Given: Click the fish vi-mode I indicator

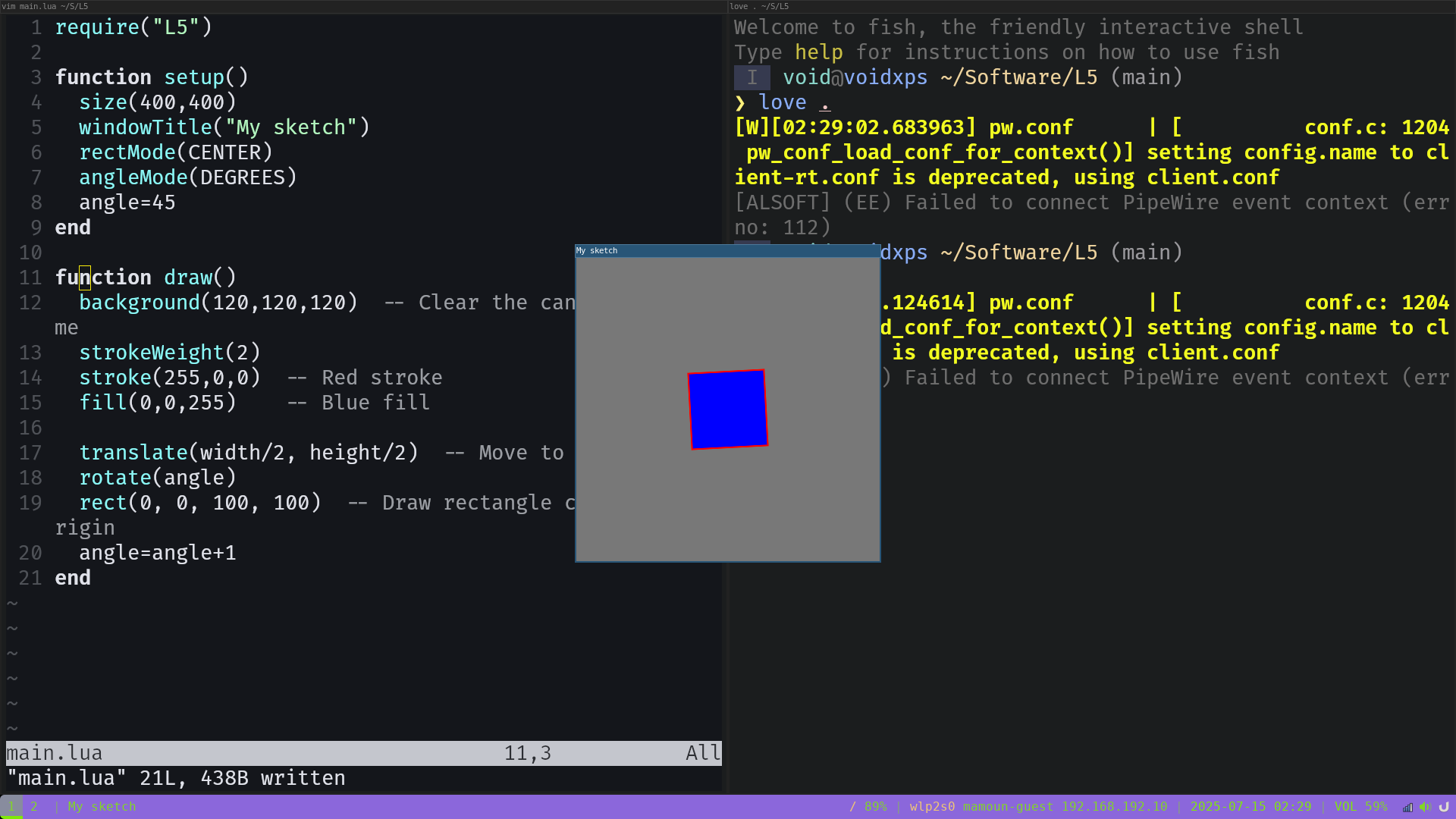Looking at the screenshot, I should pyautogui.click(x=752, y=77).
